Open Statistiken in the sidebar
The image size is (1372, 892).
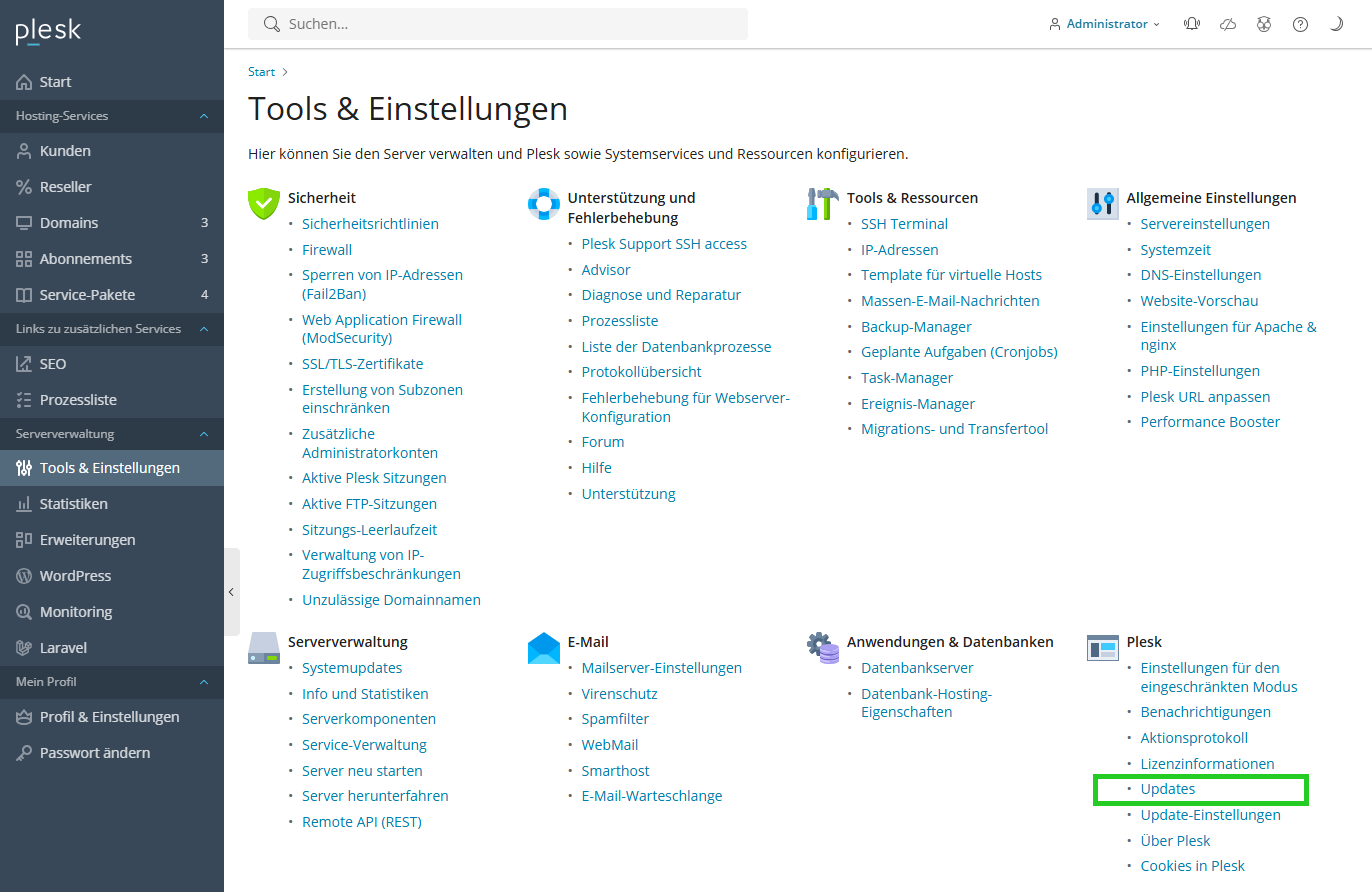coord(112,504)
